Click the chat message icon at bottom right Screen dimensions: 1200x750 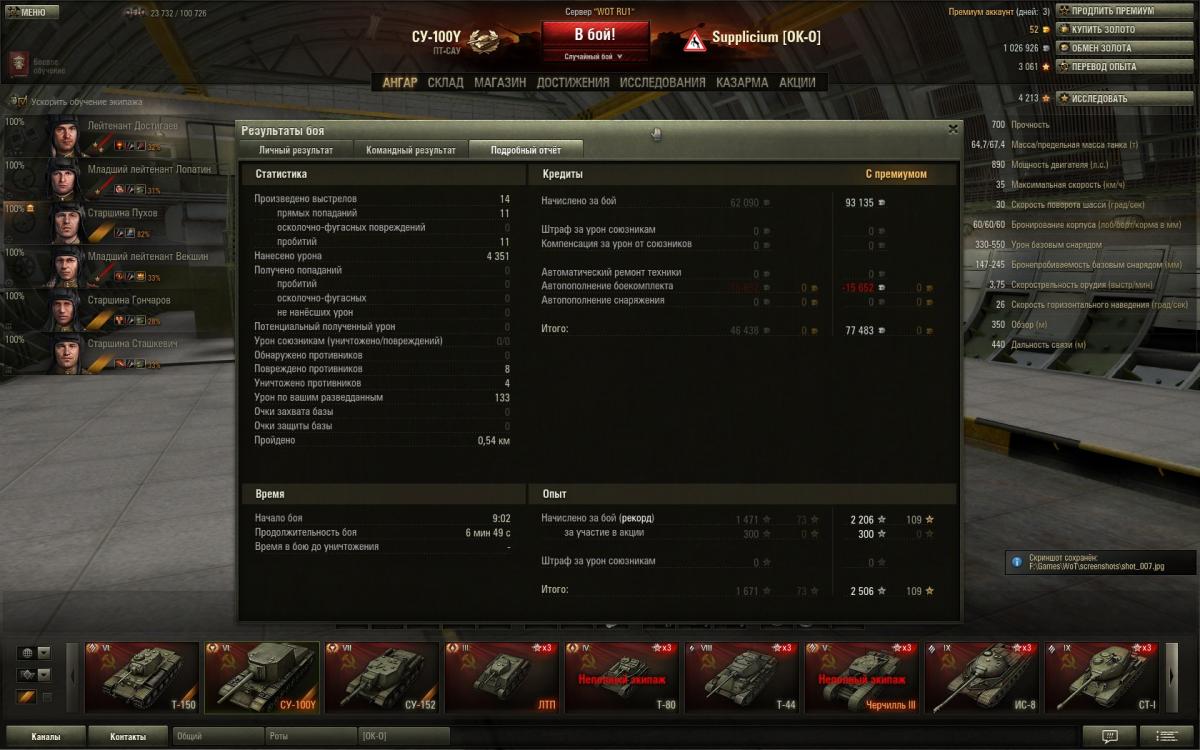(x=1110, y=737)
